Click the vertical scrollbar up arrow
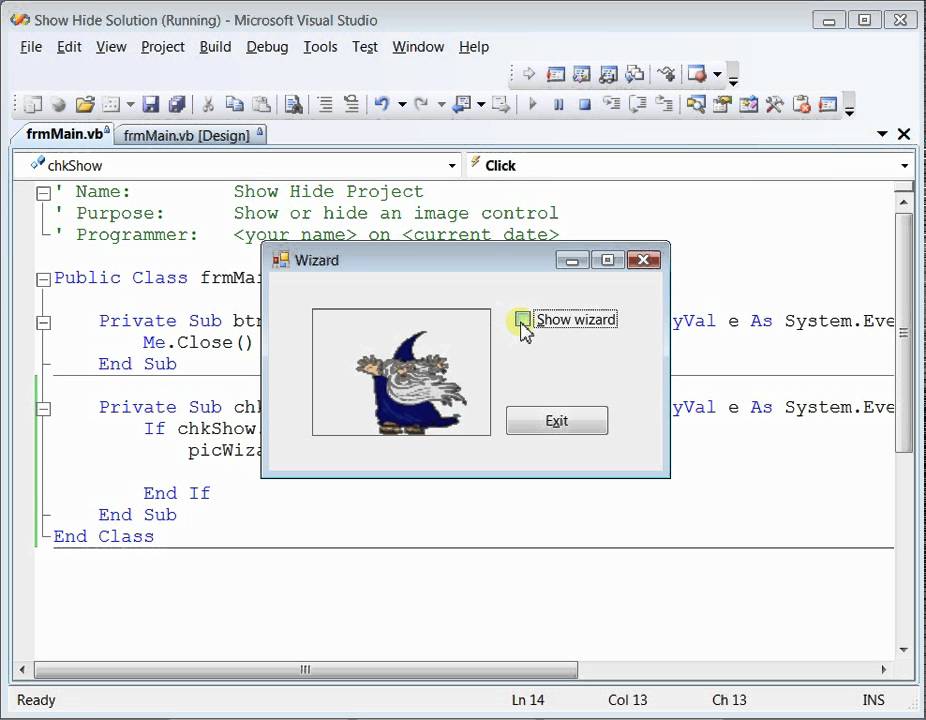 903,202
